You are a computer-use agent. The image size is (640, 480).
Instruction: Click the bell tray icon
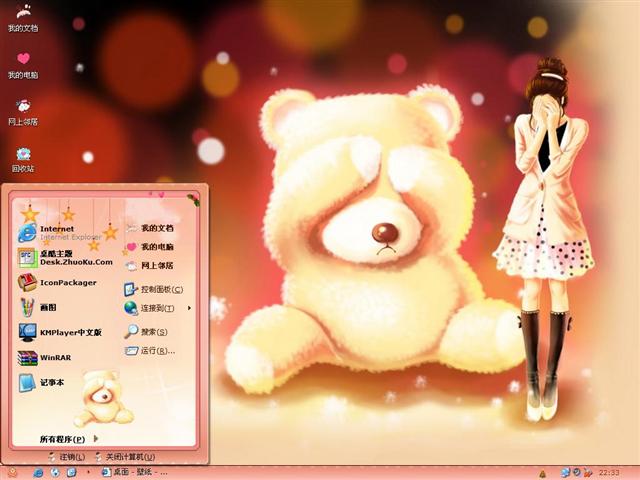point(542,473)
